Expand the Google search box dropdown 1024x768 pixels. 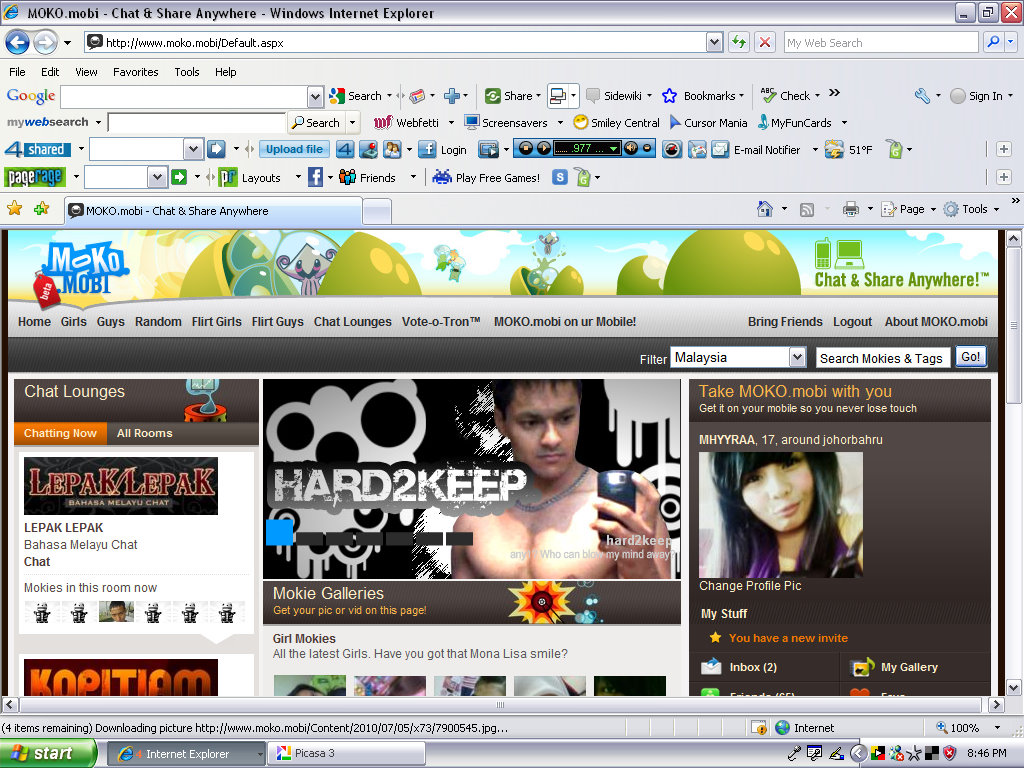315,97
